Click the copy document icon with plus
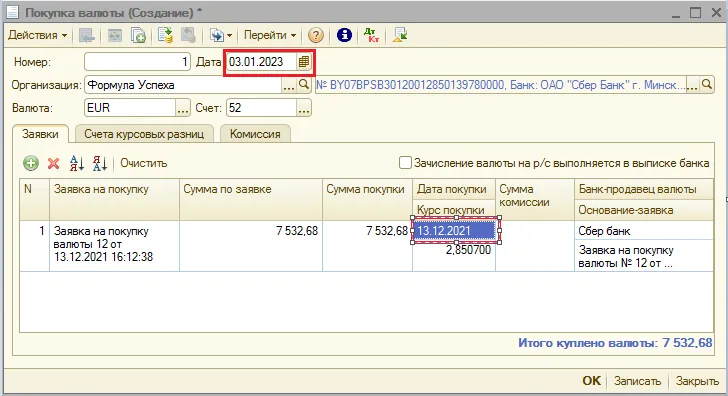The height and width of the screenshot is (396, 728). pos(138,35)
